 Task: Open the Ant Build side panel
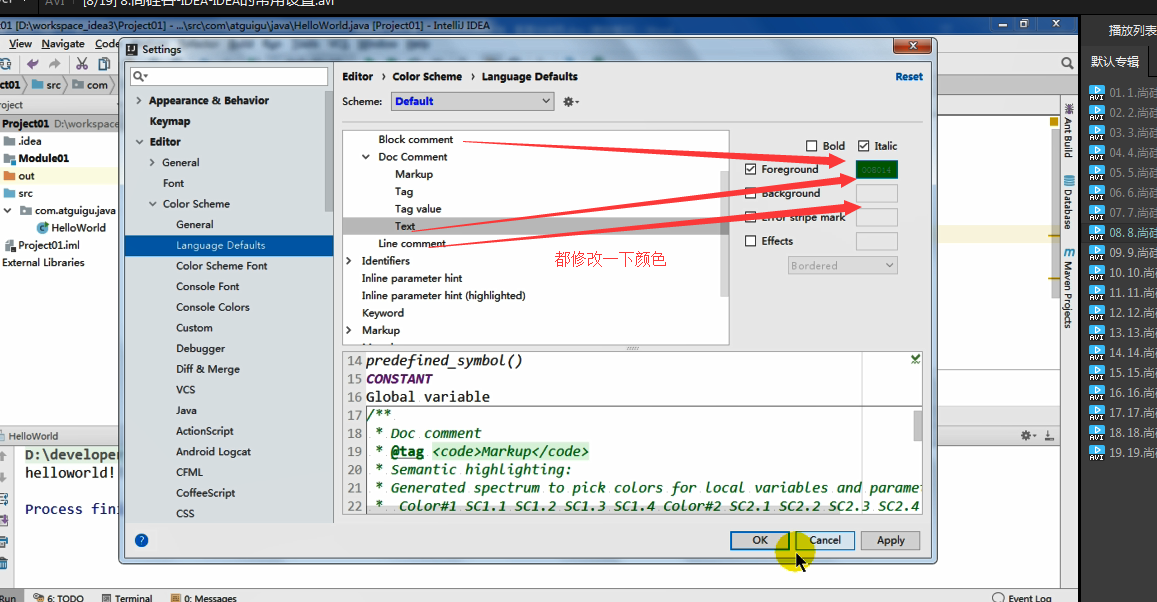pyautogui.click(x=1068, y=131)
